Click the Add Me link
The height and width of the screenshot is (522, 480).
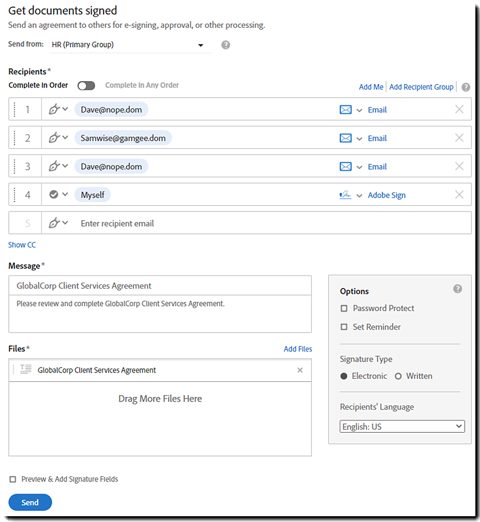tap(371, 87)
